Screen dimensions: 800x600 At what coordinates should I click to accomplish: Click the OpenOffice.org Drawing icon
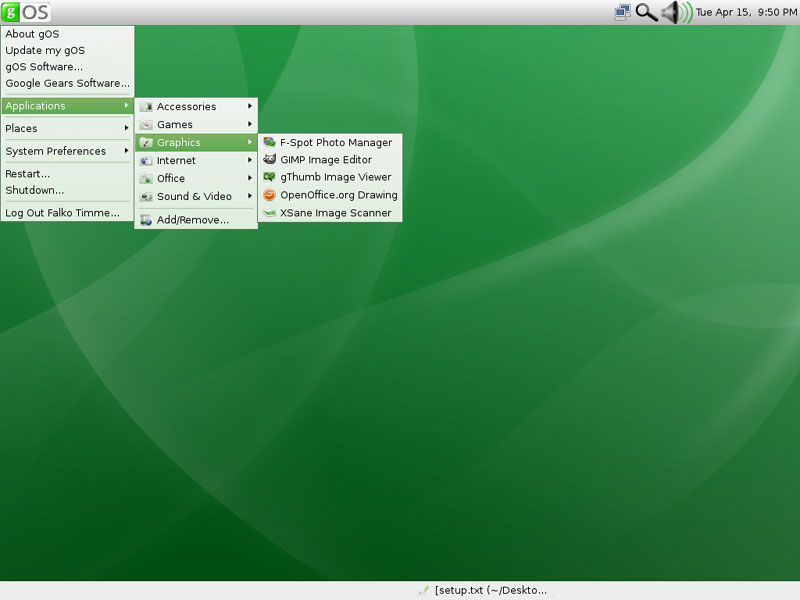click(x=269, y=195)
